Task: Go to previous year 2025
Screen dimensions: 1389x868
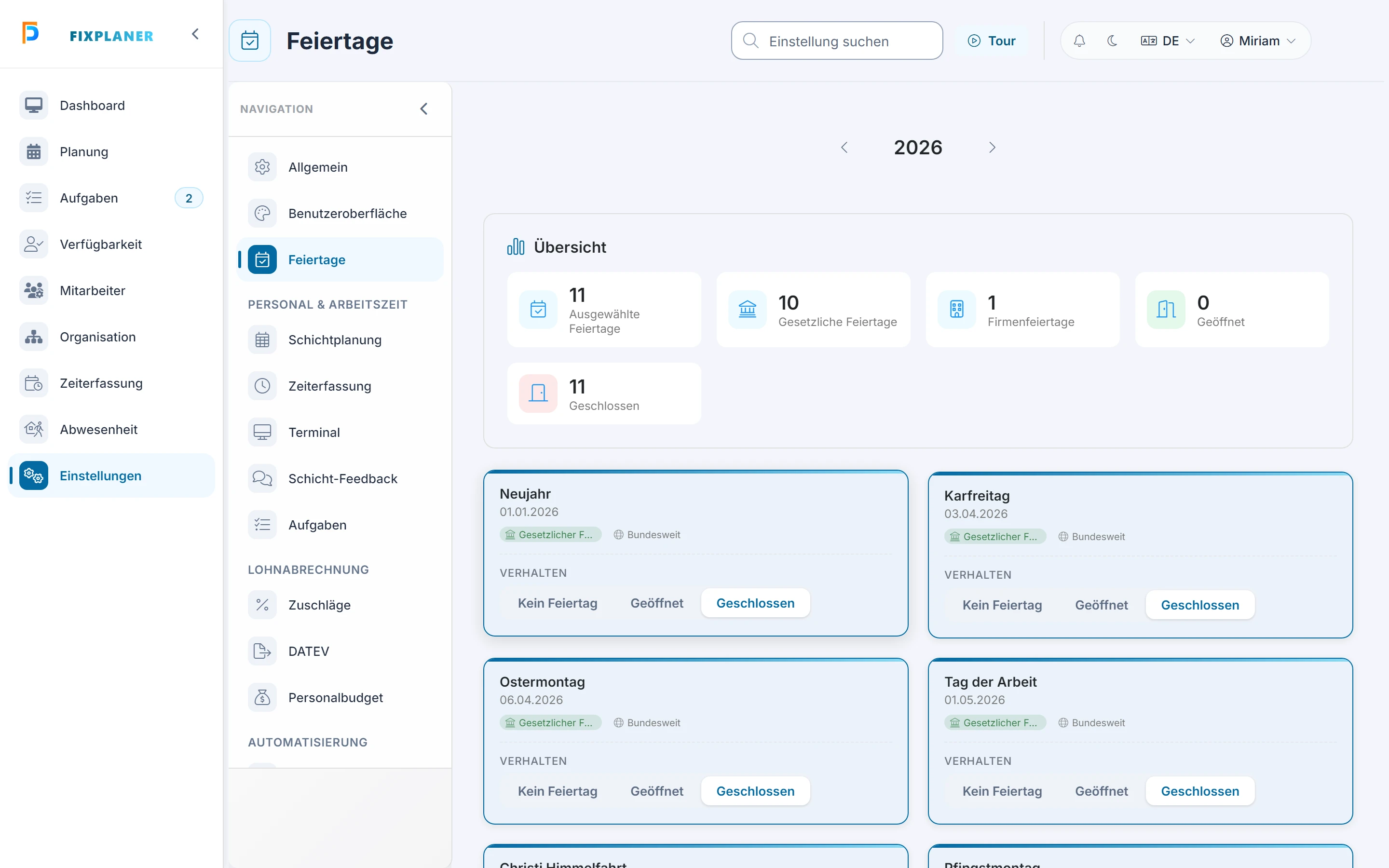Action: (844, 148)
